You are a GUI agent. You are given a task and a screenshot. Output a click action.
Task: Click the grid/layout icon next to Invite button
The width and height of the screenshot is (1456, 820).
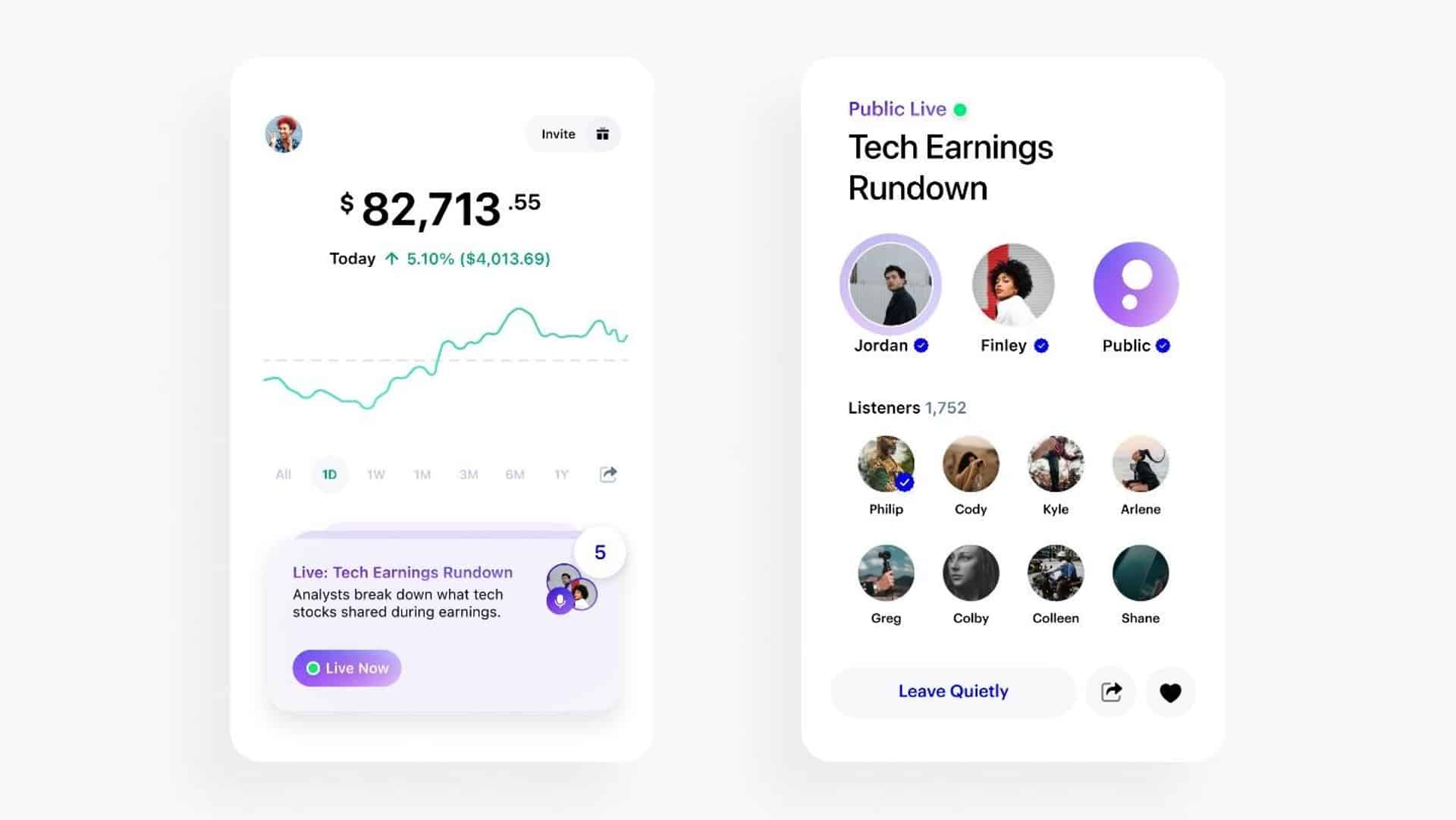tap(602, 133)
